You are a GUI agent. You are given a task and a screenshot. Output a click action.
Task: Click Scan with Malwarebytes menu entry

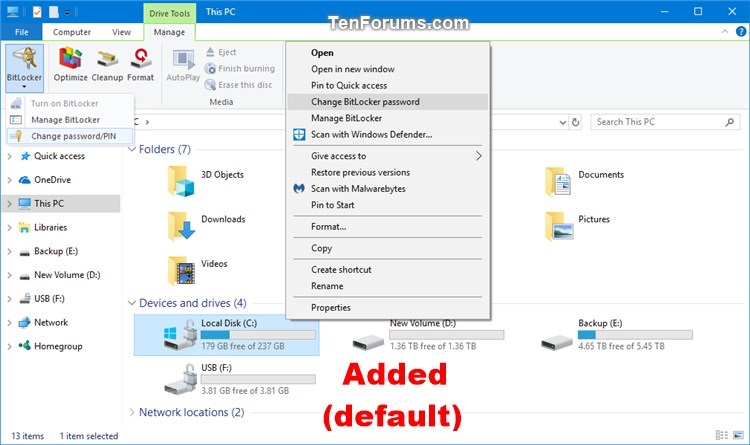pyautogui.click(x=388, y=189)
